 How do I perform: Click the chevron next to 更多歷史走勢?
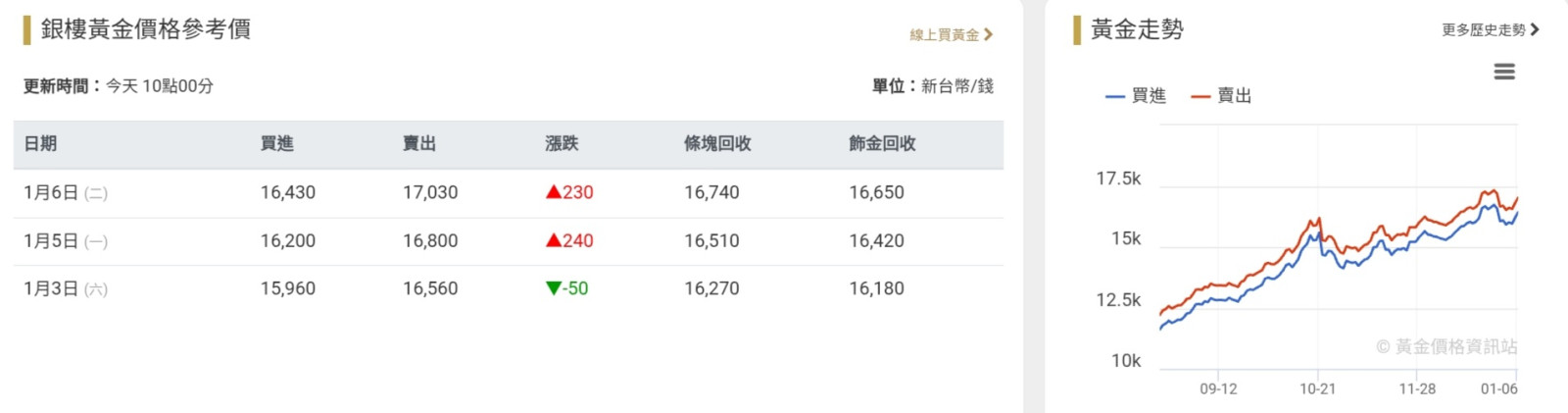tap(1535, 29)
